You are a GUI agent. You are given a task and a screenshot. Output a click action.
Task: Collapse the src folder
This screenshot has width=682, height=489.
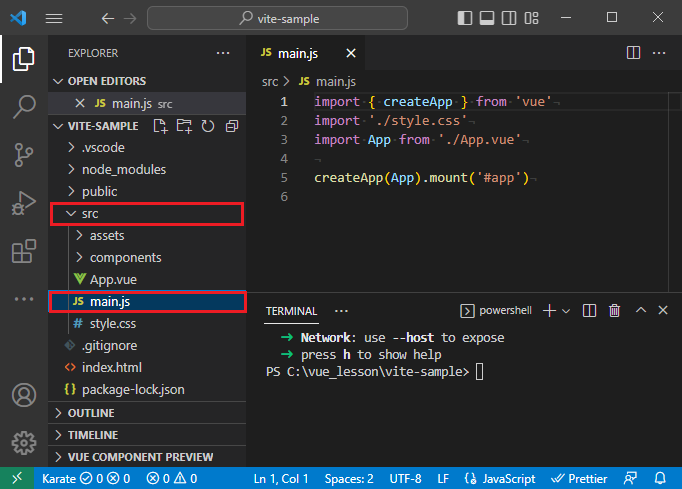click(147, 214)
